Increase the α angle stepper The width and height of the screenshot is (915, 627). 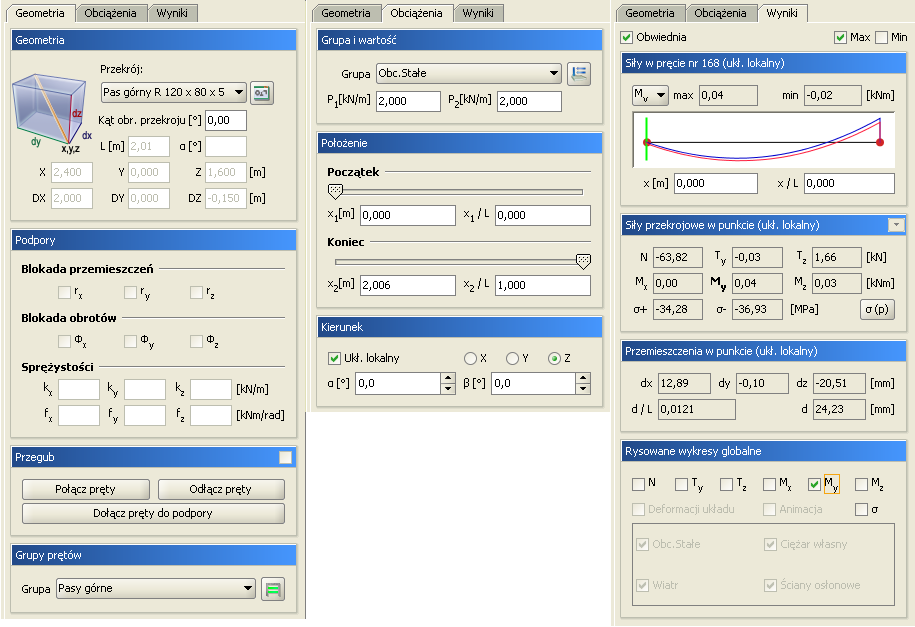(x=448, y=378)
